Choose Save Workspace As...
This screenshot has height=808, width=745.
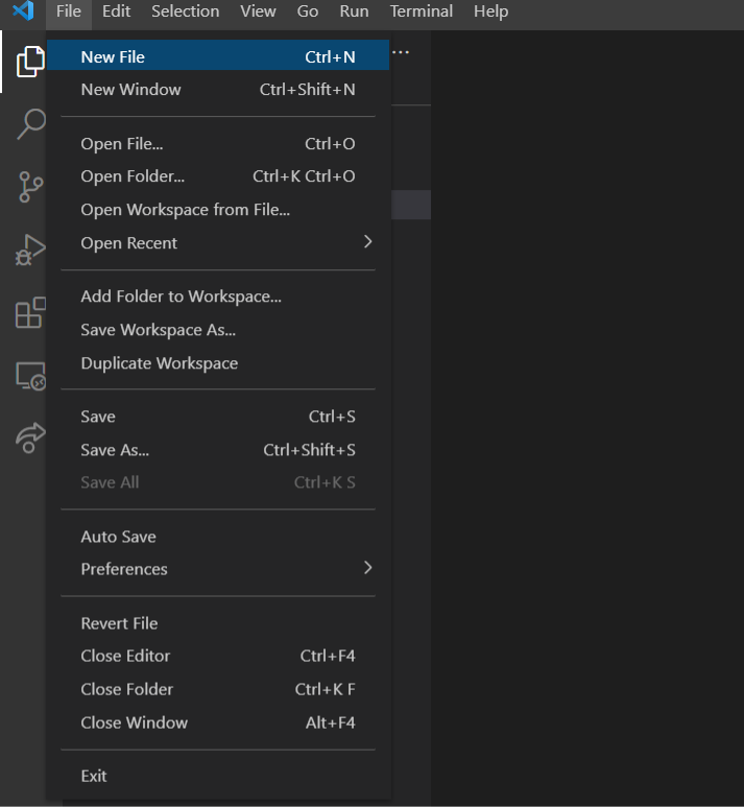218,330
